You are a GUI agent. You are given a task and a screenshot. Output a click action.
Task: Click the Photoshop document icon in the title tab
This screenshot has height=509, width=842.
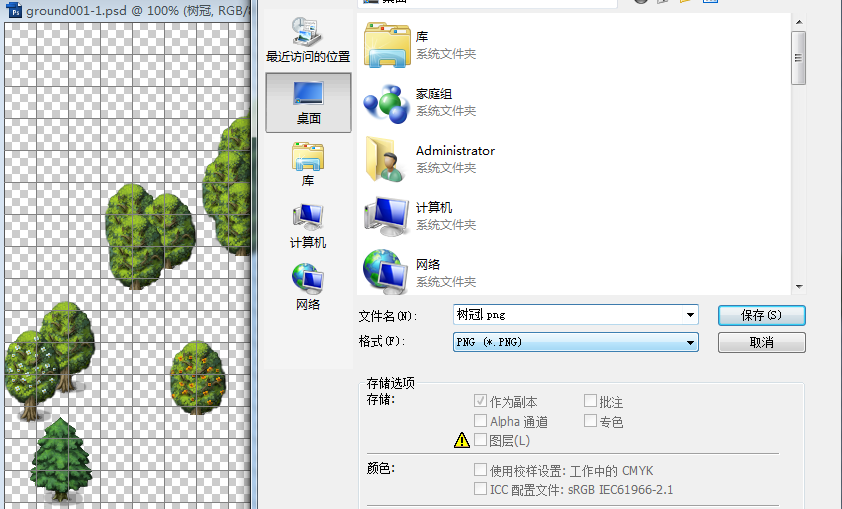tap(15, 10)
